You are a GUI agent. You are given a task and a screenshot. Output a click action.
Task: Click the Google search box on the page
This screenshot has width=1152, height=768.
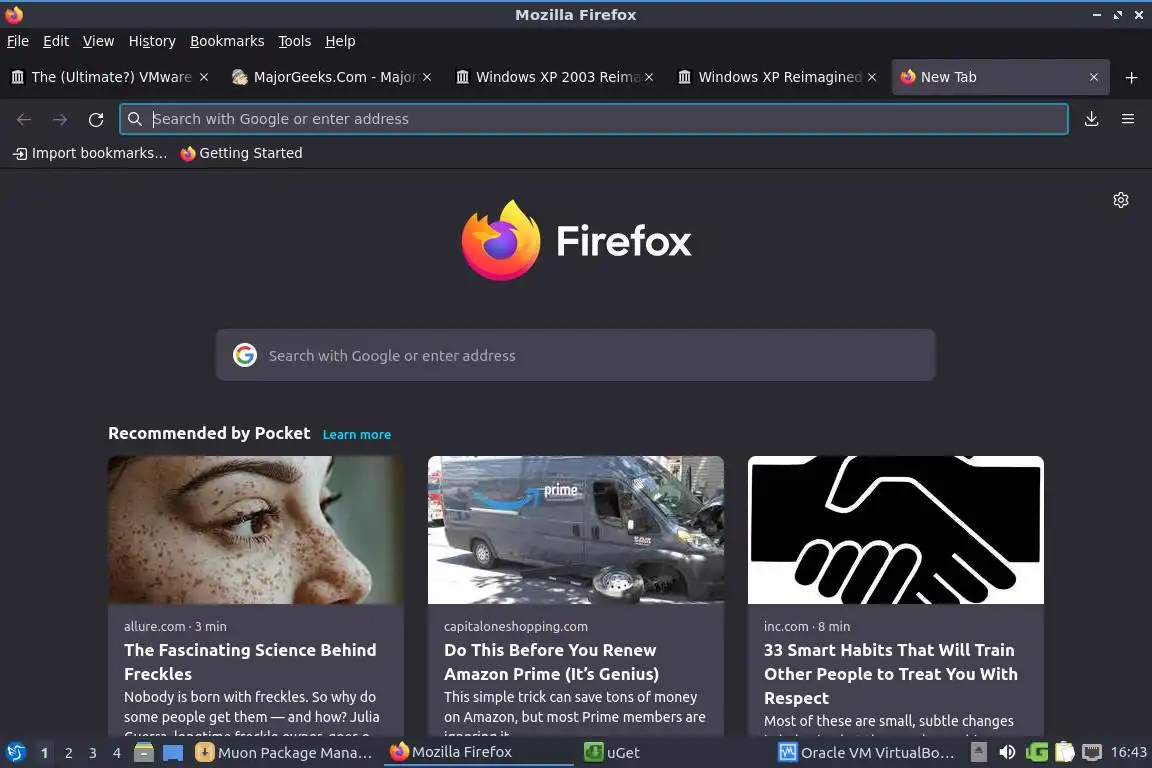[576, 356]
